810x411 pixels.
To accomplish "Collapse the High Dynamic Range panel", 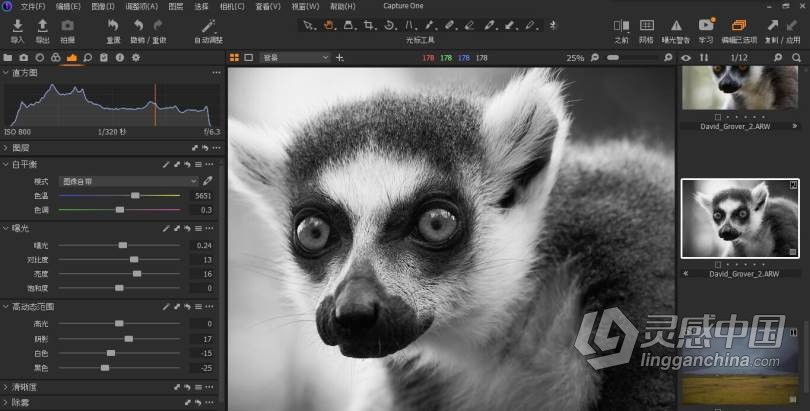I will point(5,307).
